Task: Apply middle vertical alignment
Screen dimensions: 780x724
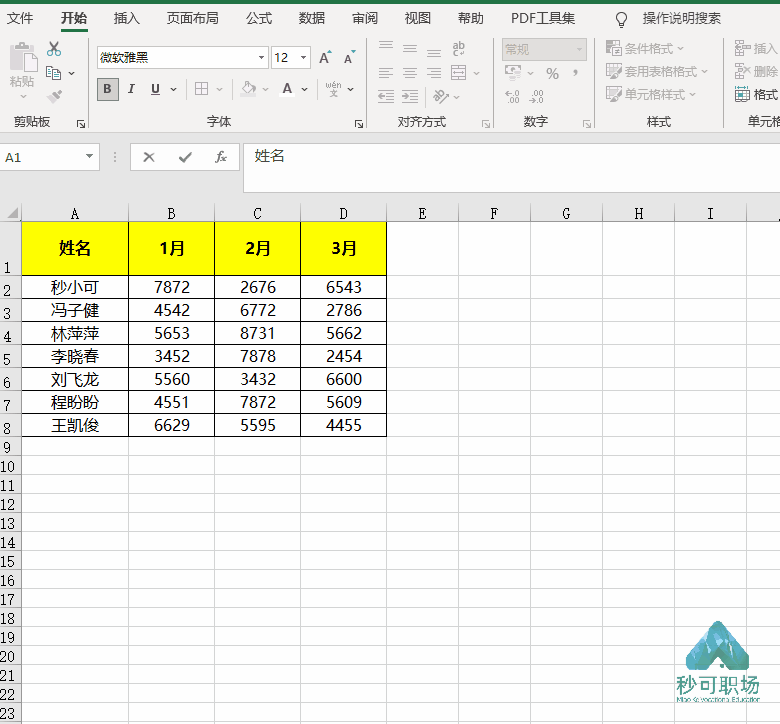Action: (x=410, y=48)
